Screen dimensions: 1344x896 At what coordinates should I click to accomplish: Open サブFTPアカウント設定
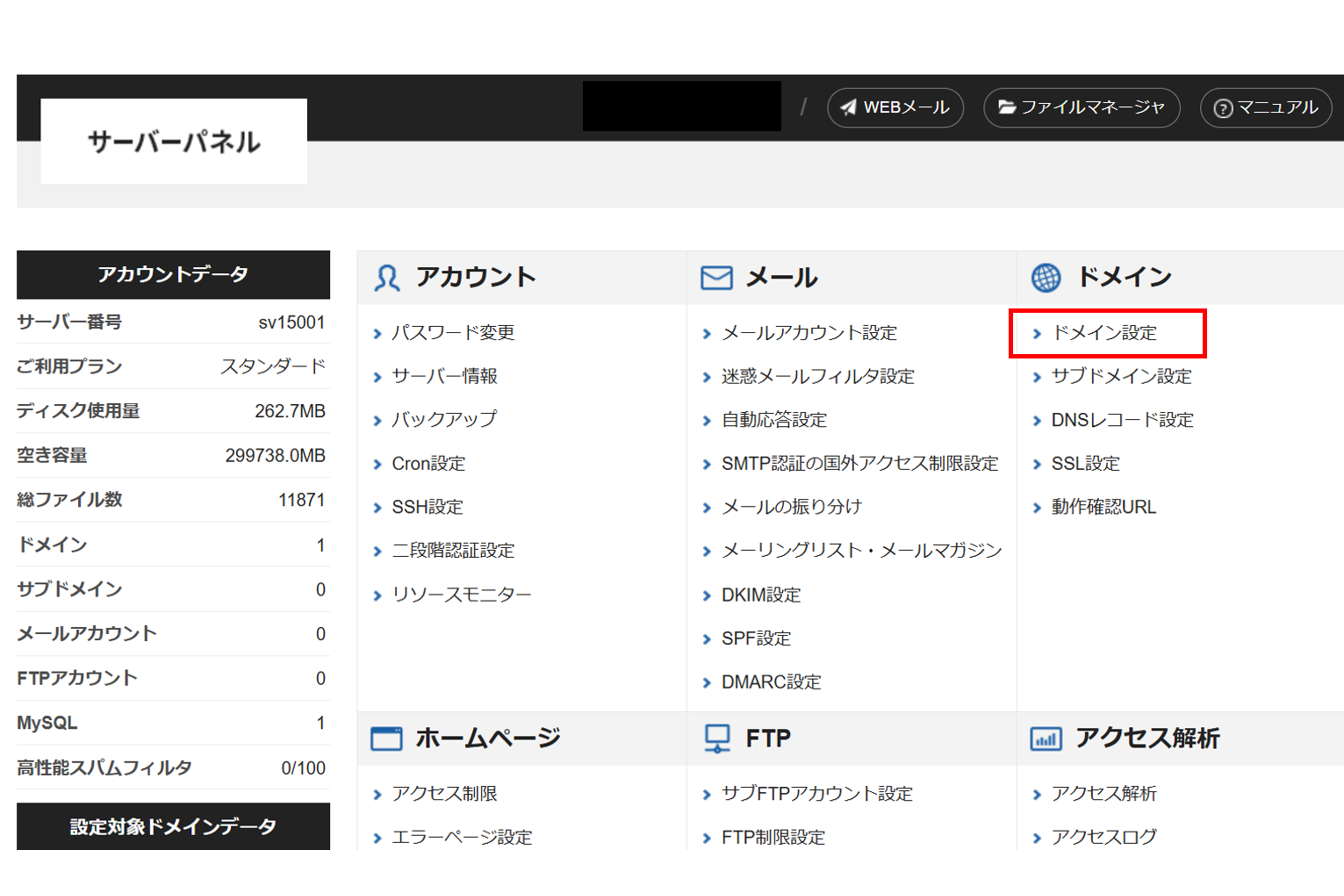(x=817, y=794)
